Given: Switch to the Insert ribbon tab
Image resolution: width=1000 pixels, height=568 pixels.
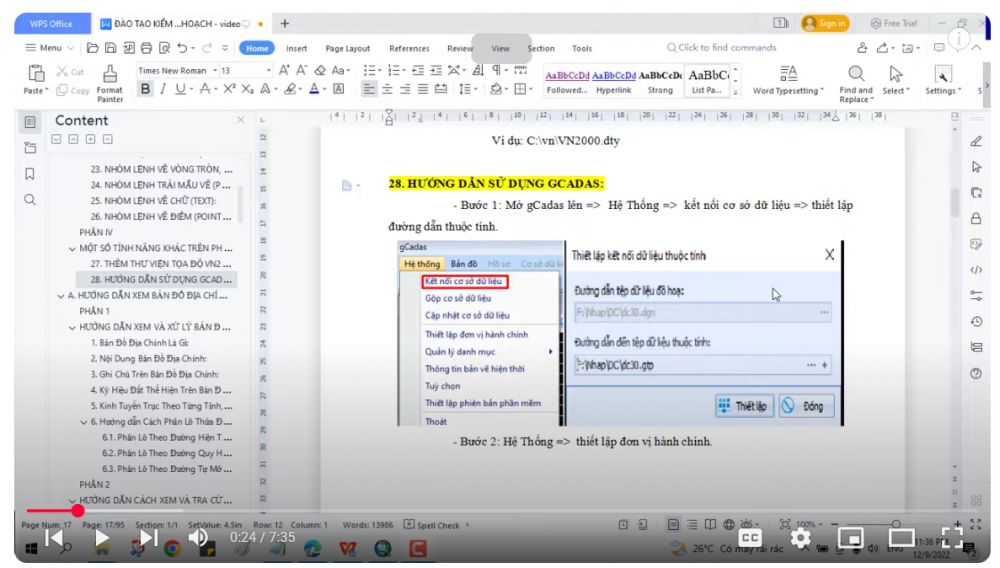Looking at the screenshot, I should pos(296,48).
